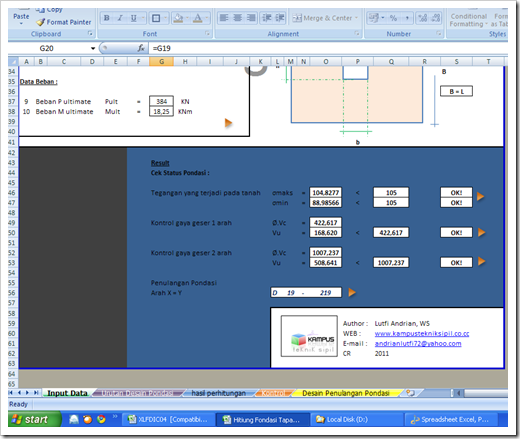Toggle Underline formatting button
This screenshot has height=439, width=520.
134,18
